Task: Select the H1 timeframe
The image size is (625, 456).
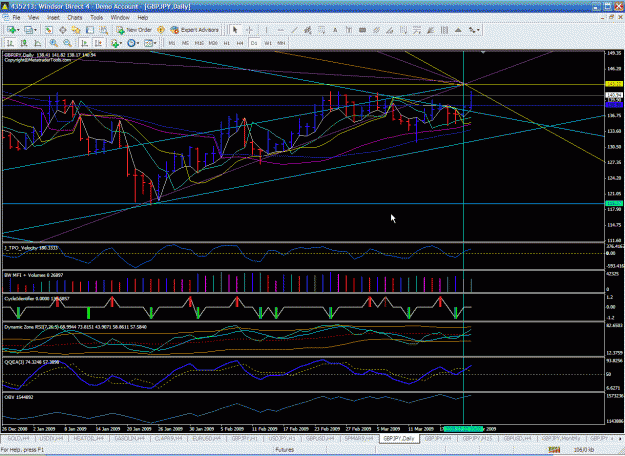Action: coord(227,43)
